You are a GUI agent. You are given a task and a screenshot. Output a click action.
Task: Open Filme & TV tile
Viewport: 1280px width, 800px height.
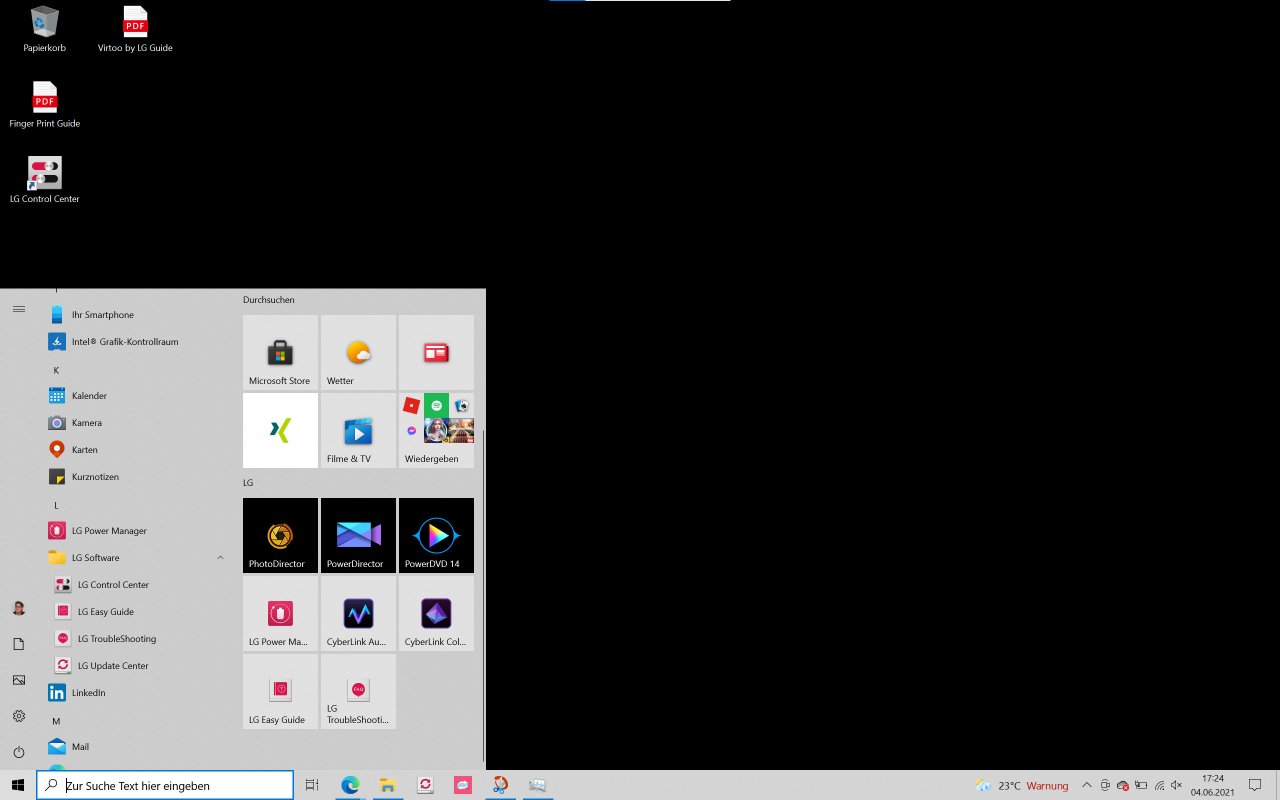pyautogui.click(x=358, y=430)
